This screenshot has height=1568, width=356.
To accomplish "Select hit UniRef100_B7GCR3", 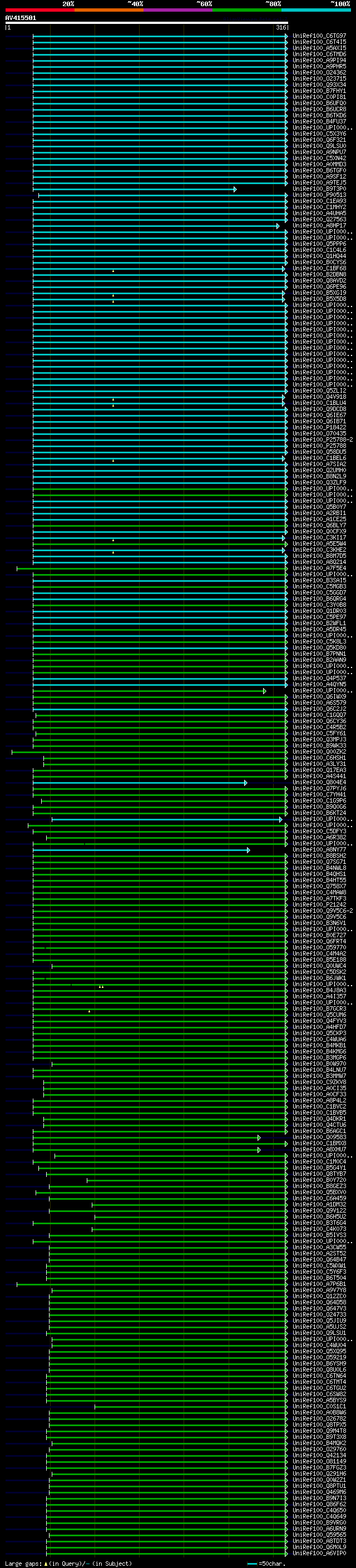I will pyautogui.click(x=319, y=1008).
